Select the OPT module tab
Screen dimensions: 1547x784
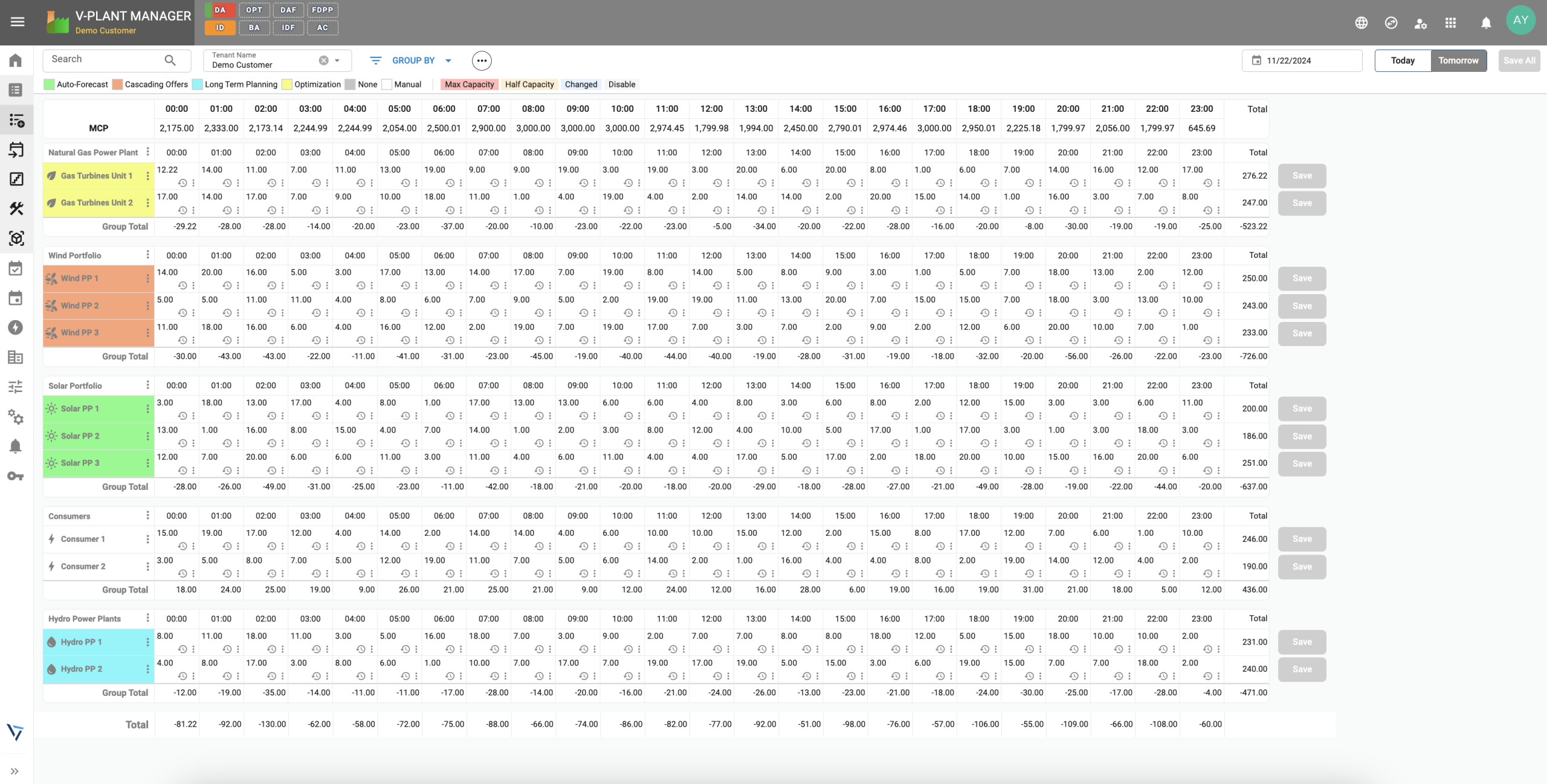(254, 10)
